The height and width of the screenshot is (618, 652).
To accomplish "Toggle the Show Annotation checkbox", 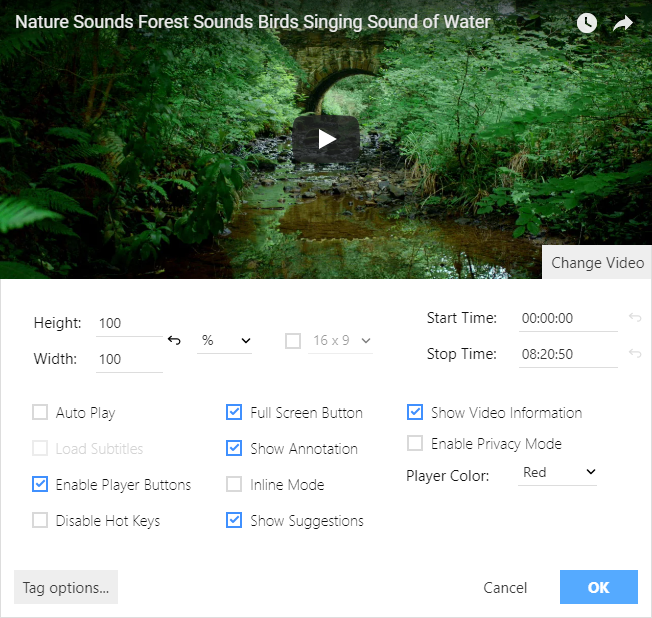I will click(234, 448).
